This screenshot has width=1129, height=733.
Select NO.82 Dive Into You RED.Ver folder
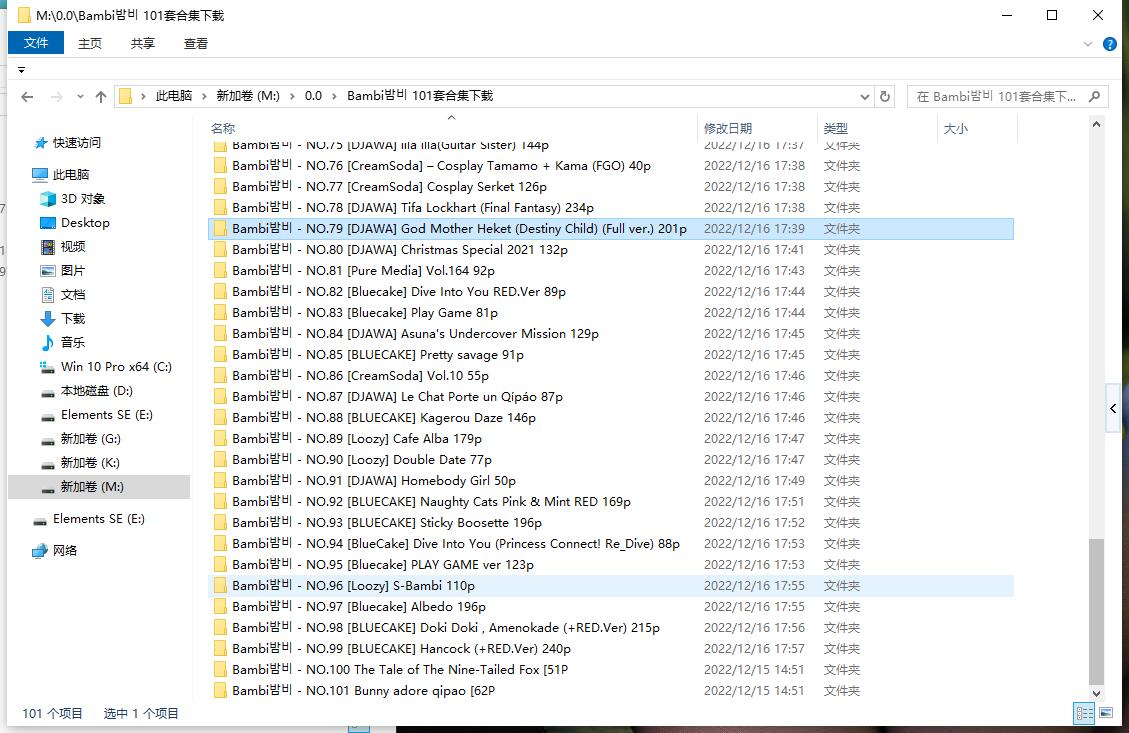coord(611,292)
